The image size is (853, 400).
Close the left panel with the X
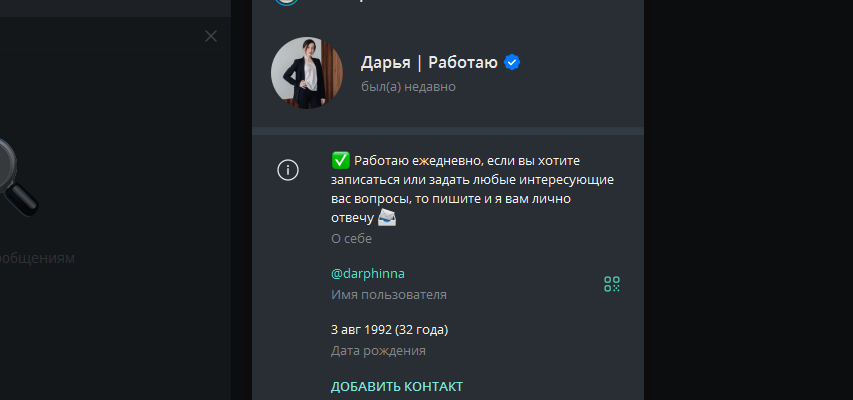pos(210,36)
